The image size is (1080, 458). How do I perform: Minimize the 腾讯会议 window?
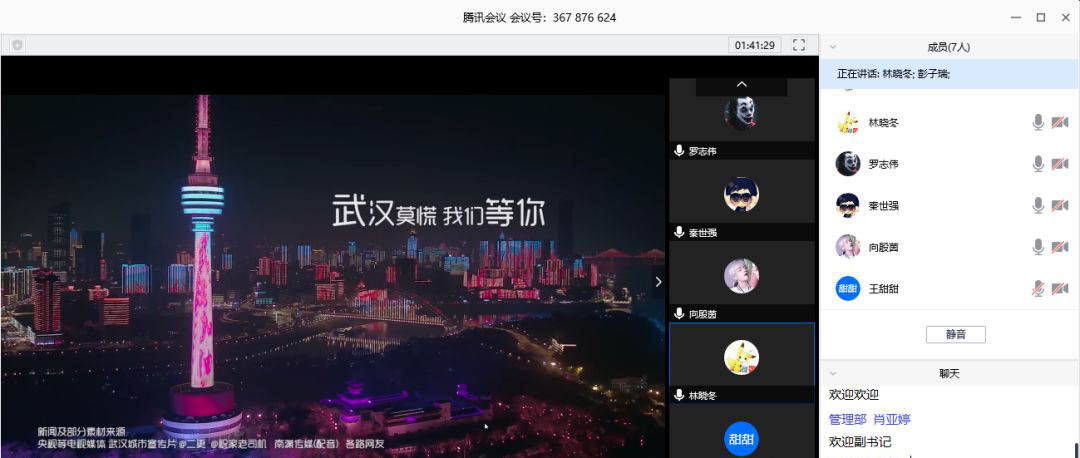pyautogui.click(x=1016, y=18)
